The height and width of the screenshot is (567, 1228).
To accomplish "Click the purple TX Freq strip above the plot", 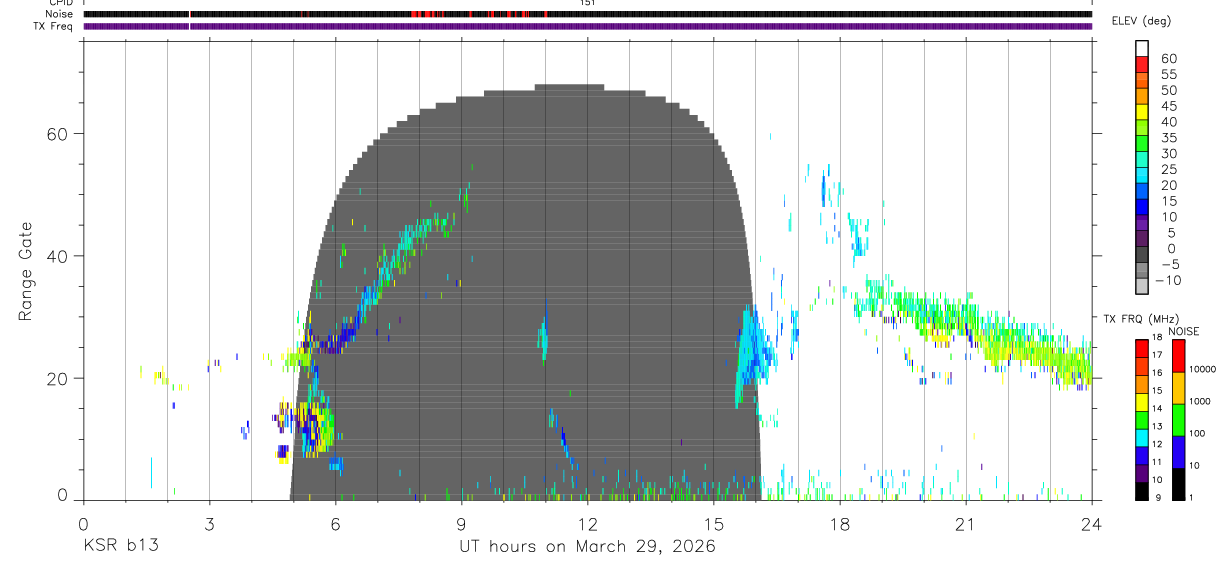I will click(587, 26).
